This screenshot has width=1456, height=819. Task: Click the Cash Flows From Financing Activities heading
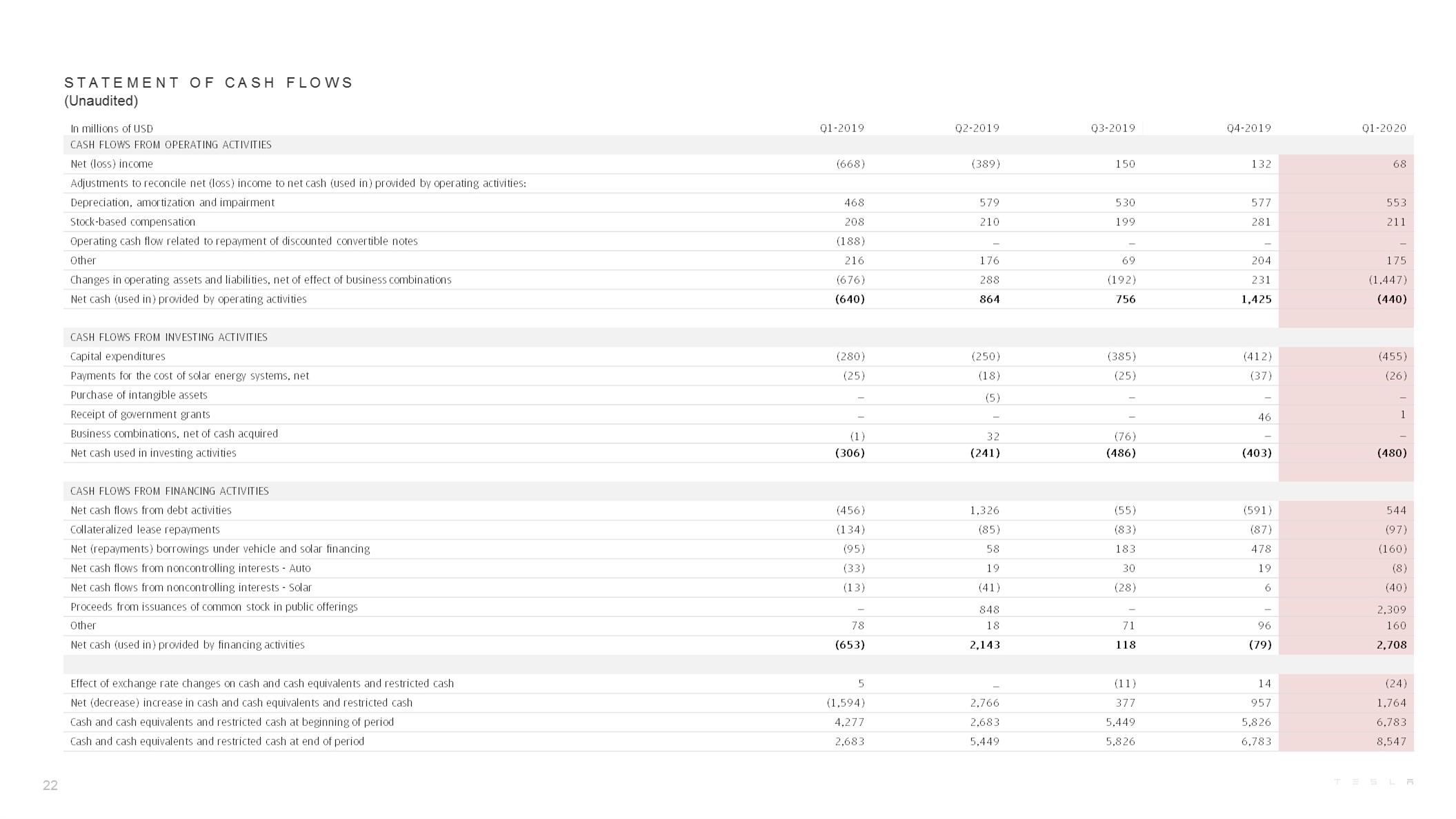[x=170, y=491]
